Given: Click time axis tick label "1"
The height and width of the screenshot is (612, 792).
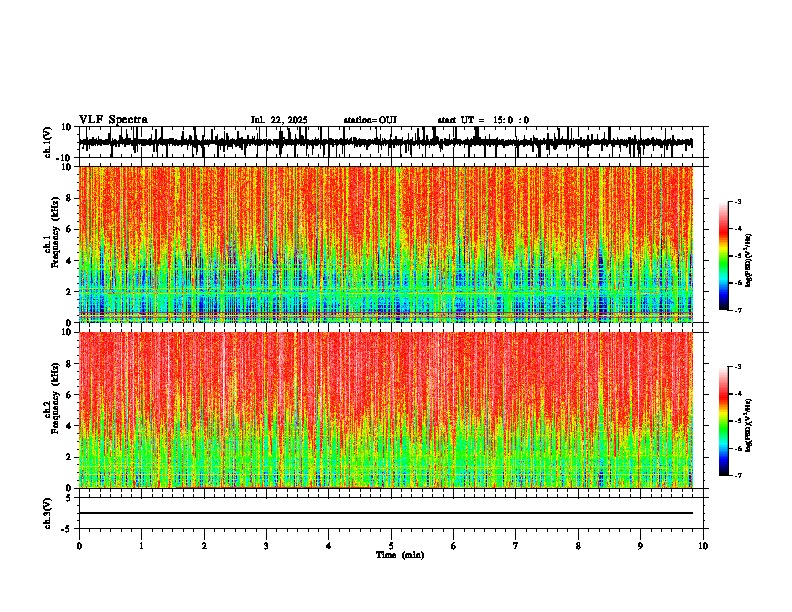Looking at the screenshot, I should click(x=141, y=546).
